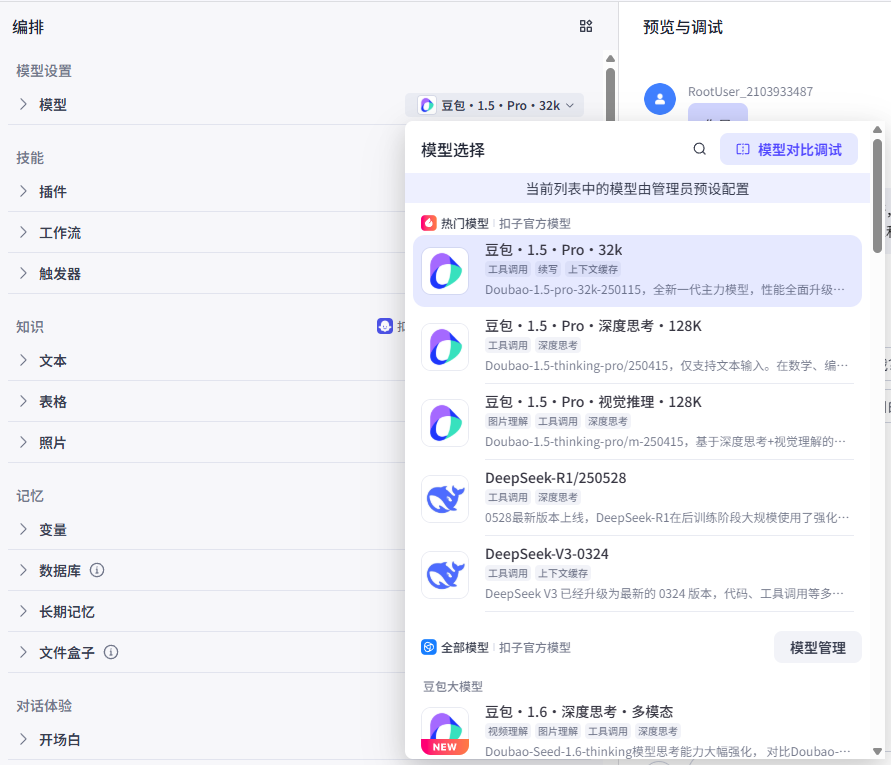Image resolution: width=891 pixels, height=765 pixels.
Task: Click the 工具调用 tag on 豆包 1.5 Pro 32k
Action: [x=508, y=269]
